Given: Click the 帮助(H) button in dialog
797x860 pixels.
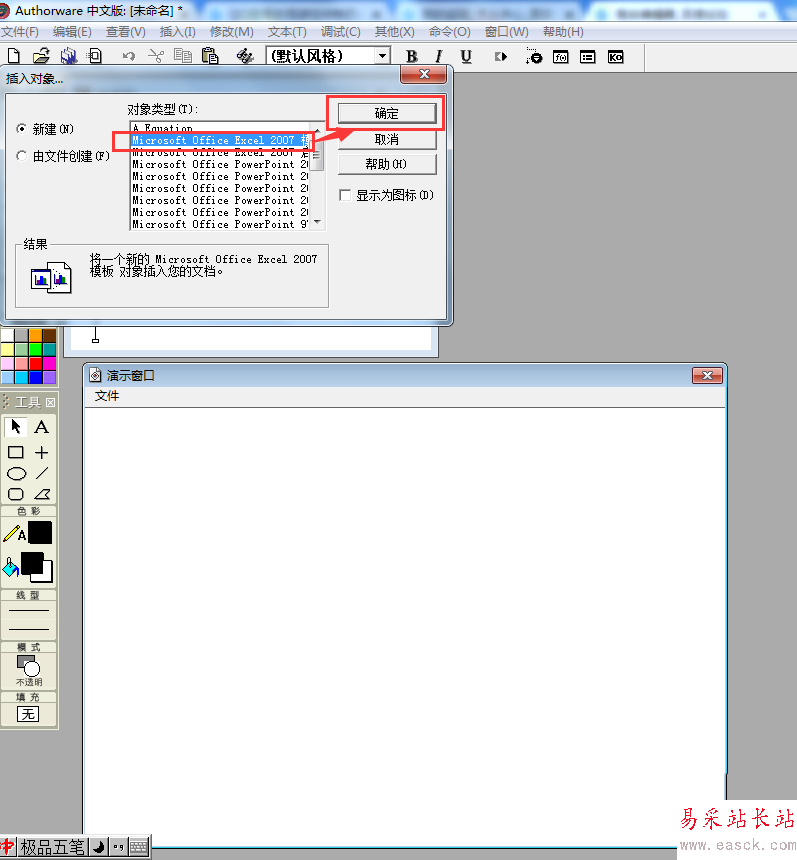Looking at the screenshot, I should (387, 164).
